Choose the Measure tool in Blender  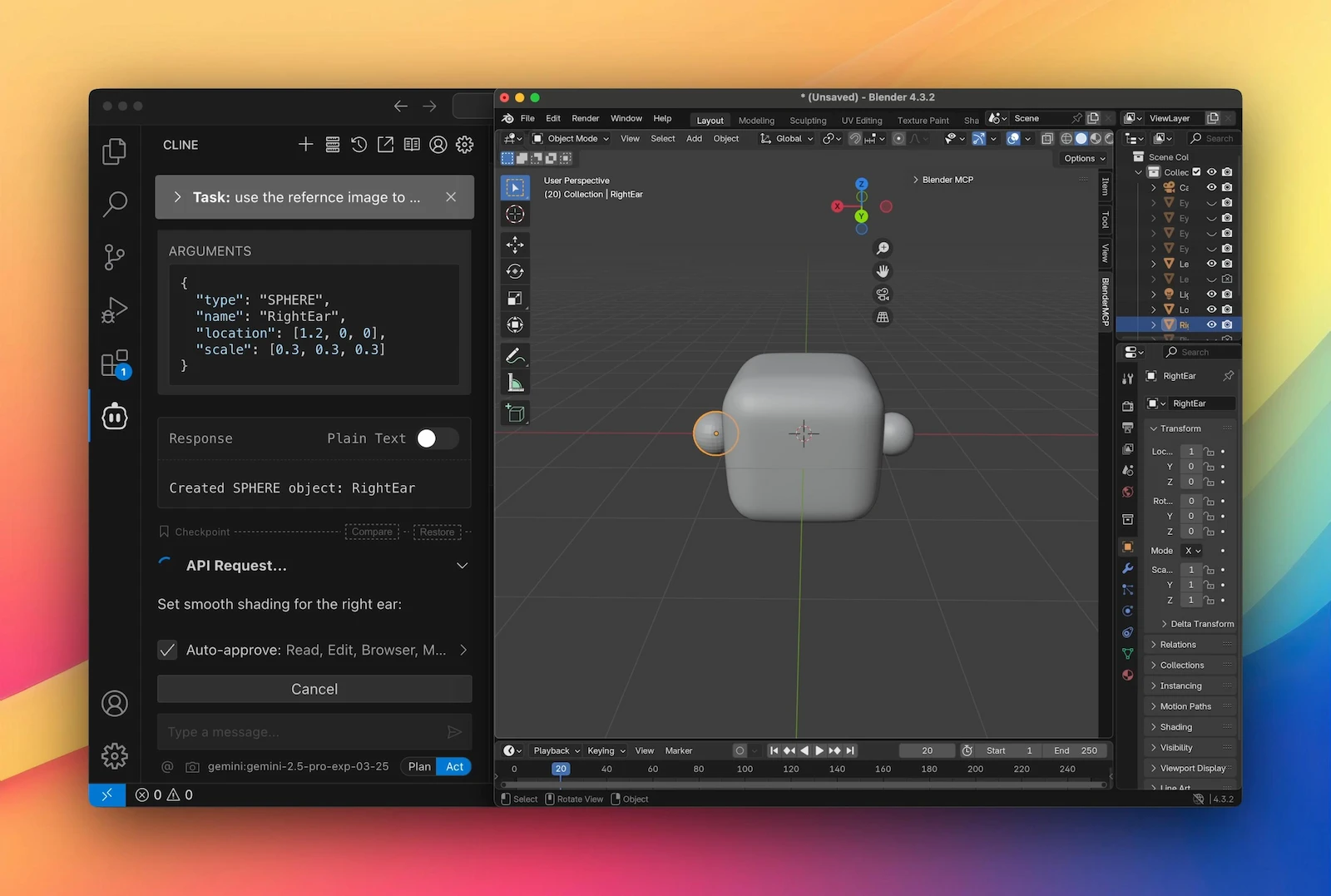coord(515,383)
